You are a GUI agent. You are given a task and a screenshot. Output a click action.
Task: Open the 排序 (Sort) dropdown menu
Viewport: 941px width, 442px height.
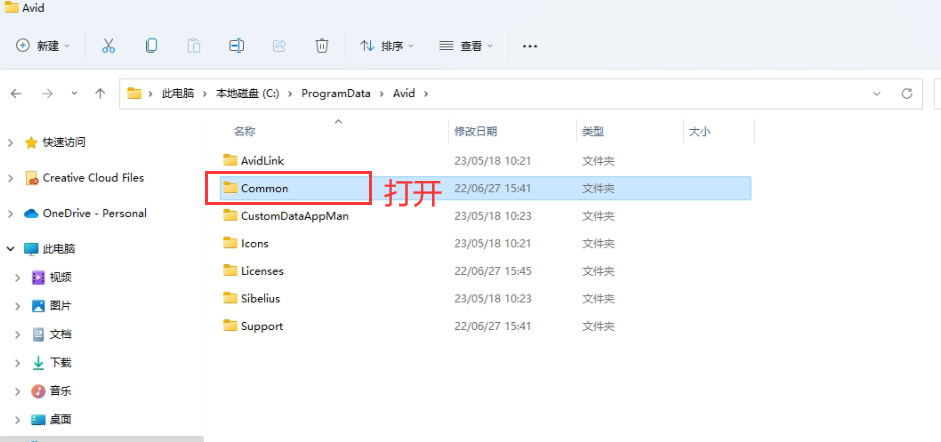click(386, 46)
